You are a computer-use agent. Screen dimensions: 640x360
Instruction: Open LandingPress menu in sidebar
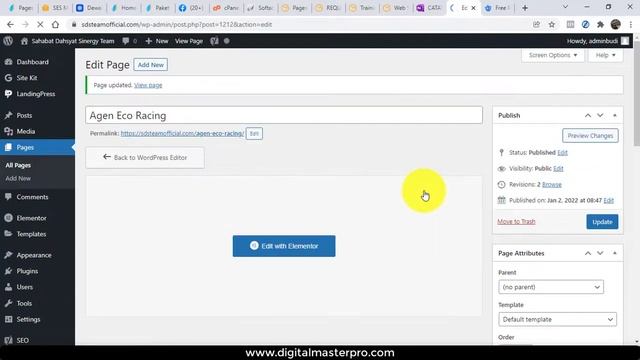click(37, 94)
